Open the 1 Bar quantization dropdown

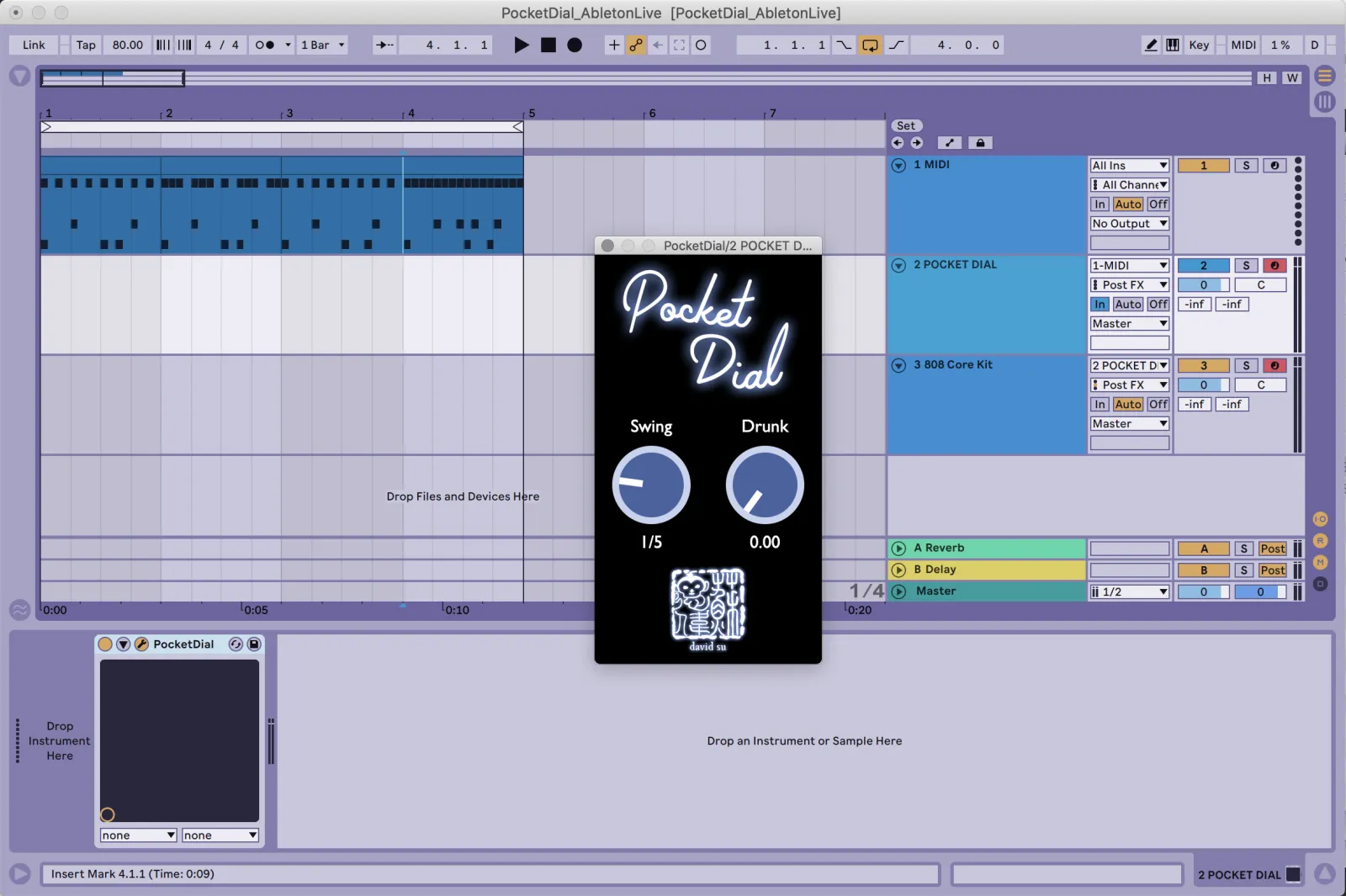323,45
